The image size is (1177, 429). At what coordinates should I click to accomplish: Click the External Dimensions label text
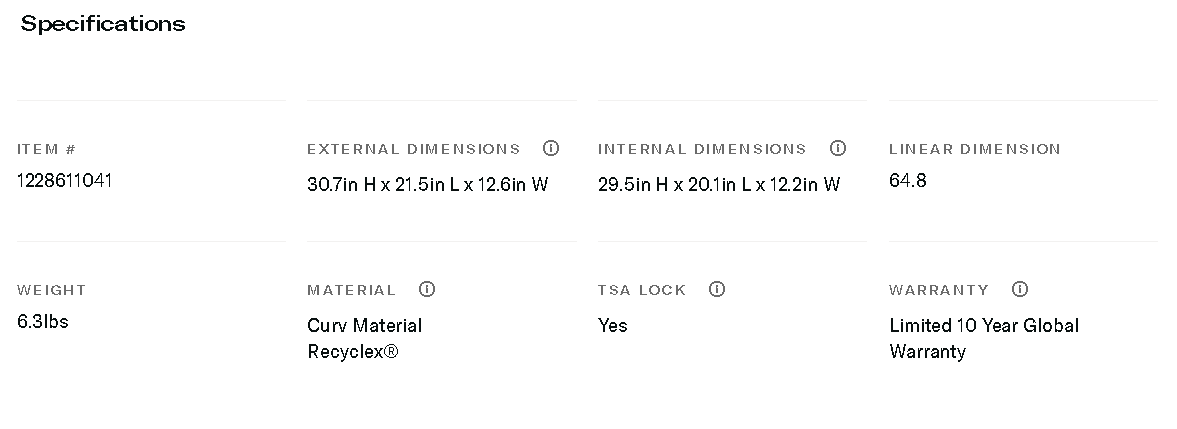point(413,149)
